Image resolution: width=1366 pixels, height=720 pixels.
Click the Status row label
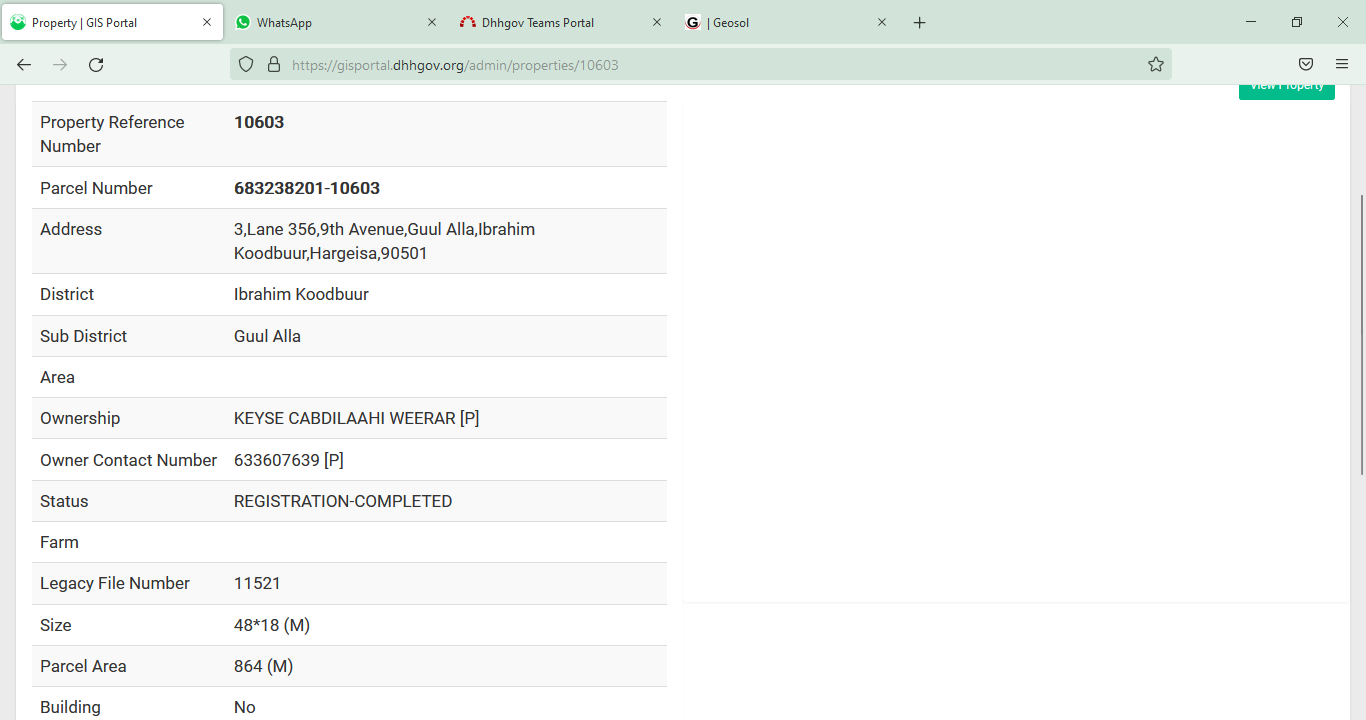pyautogui.click(x=64, y=501)
